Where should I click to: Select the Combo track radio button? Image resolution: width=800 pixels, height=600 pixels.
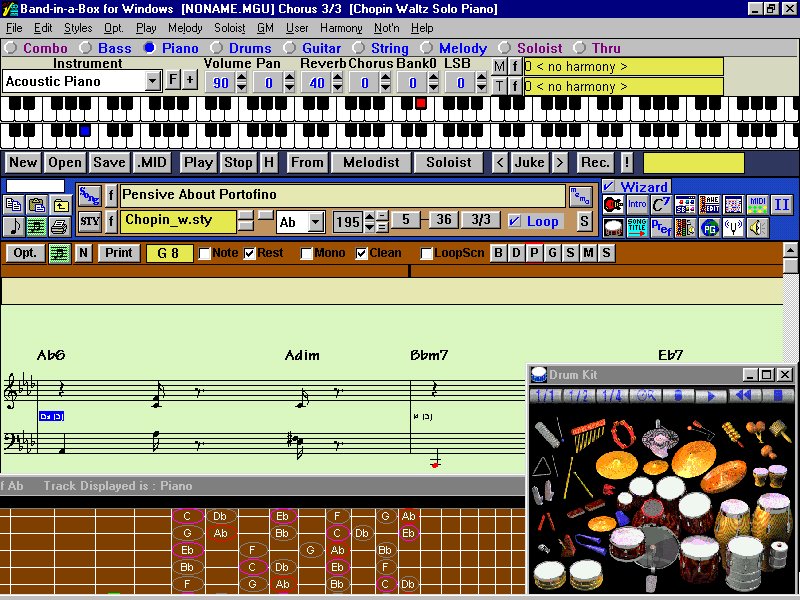point(10,48)
